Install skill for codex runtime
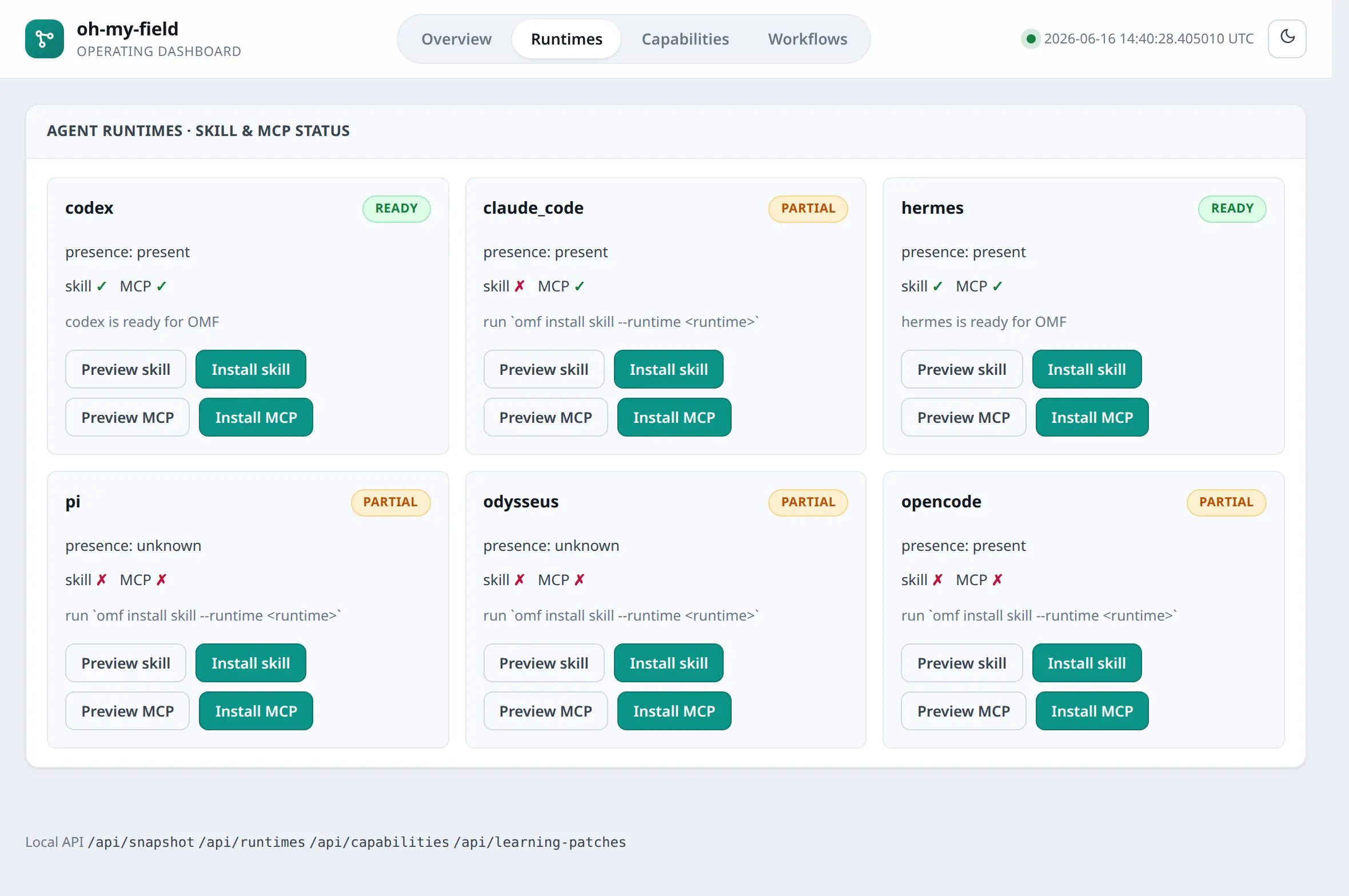 point(251,369)
